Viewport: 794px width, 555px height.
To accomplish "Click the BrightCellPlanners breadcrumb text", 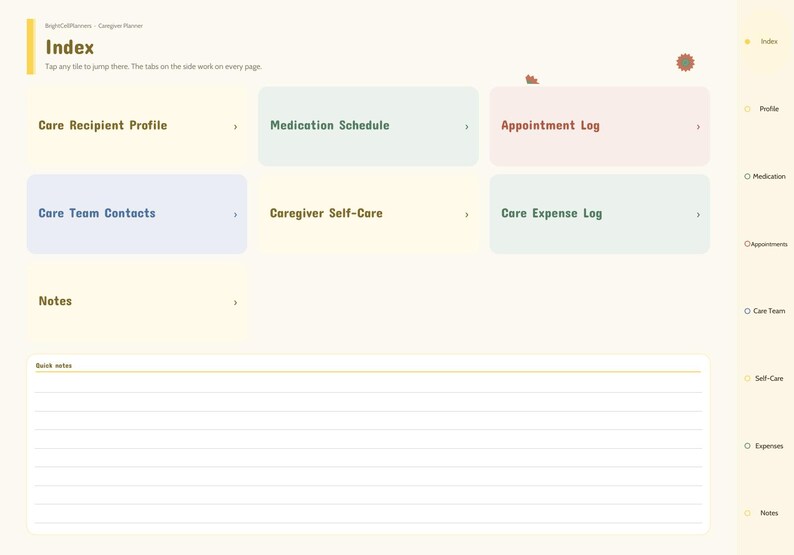I will [x=68, y=26].
